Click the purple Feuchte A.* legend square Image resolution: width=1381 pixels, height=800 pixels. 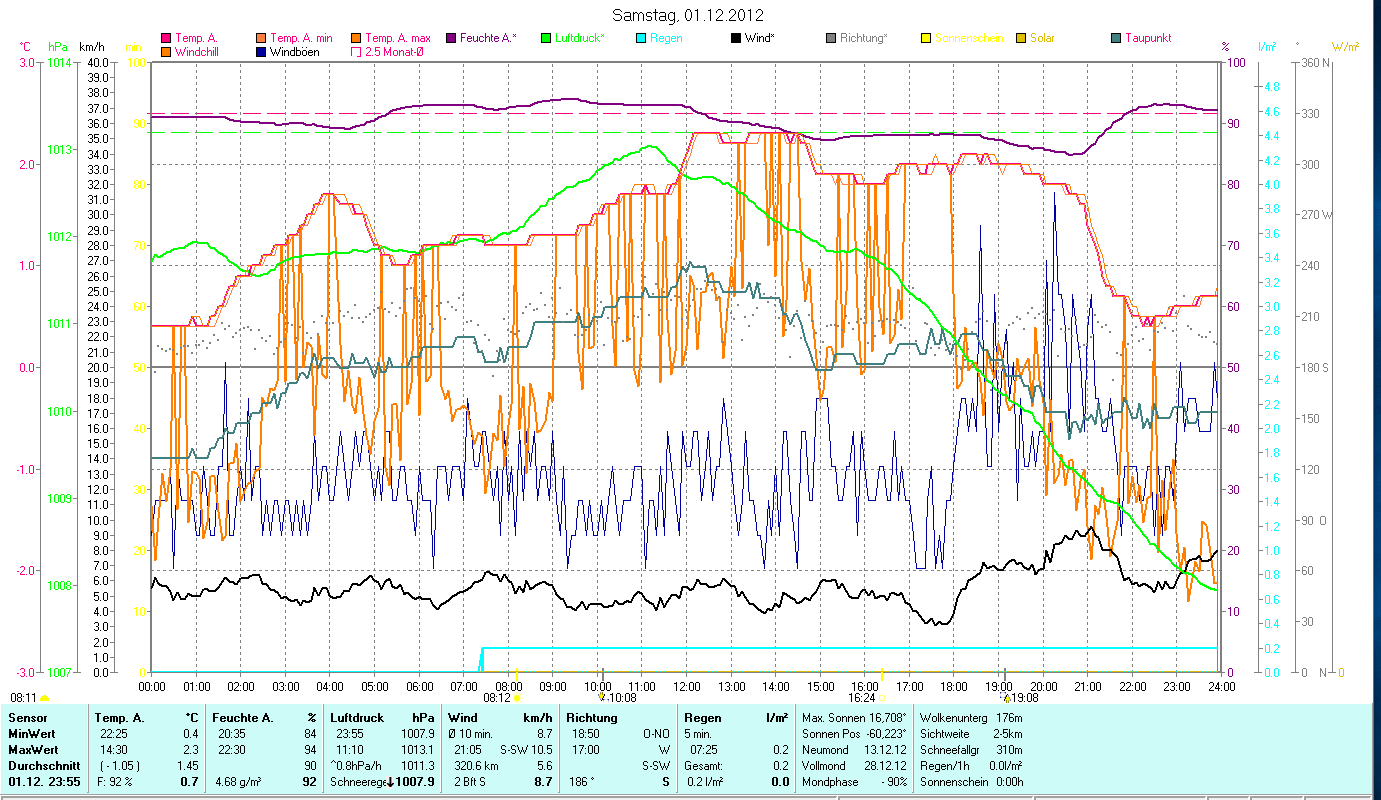(450, 38)
